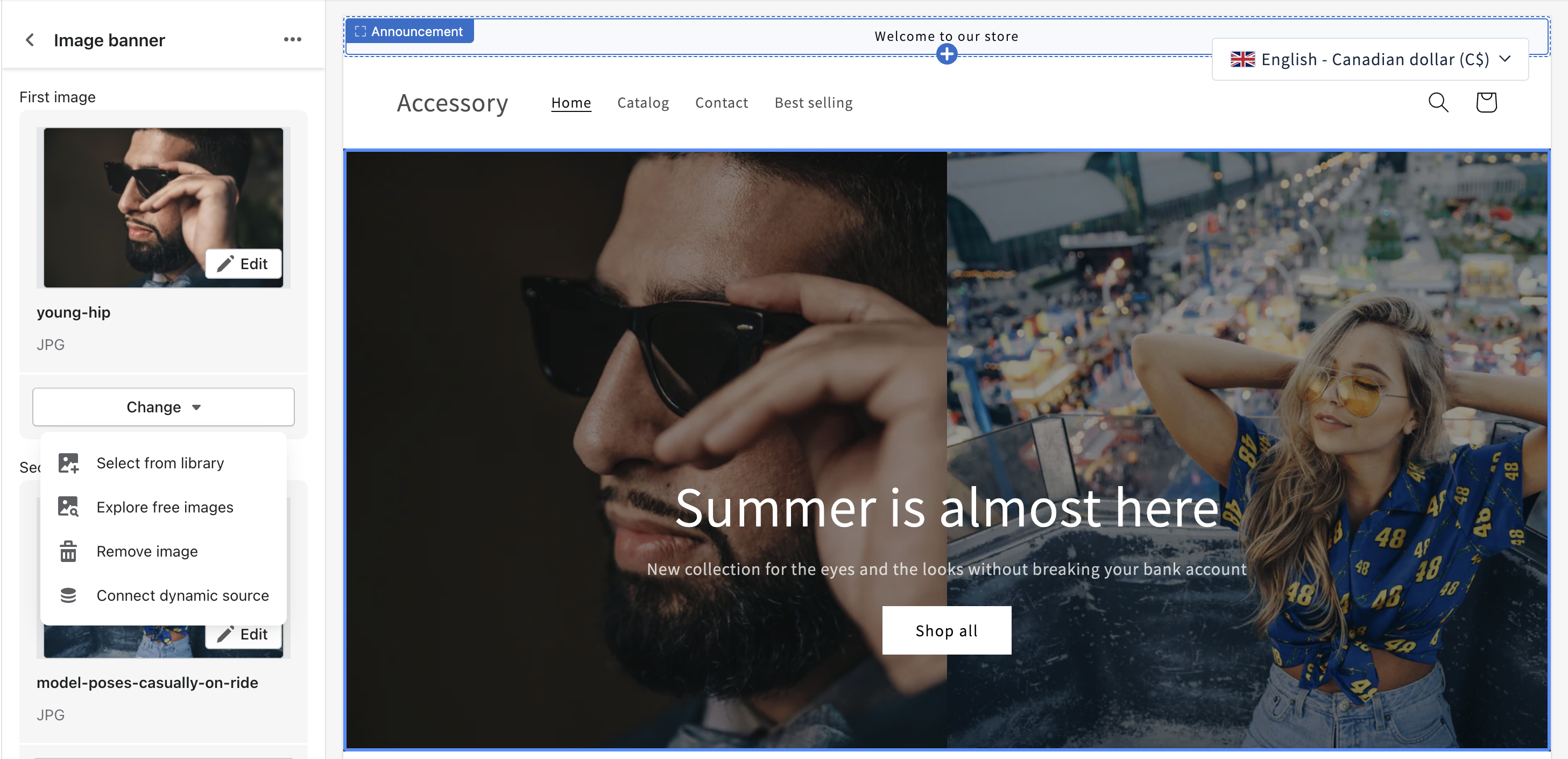Screen dimensions: 1568x759
Task: Click the Connect dynamic source database icon
Action: [x=68, y=595]
